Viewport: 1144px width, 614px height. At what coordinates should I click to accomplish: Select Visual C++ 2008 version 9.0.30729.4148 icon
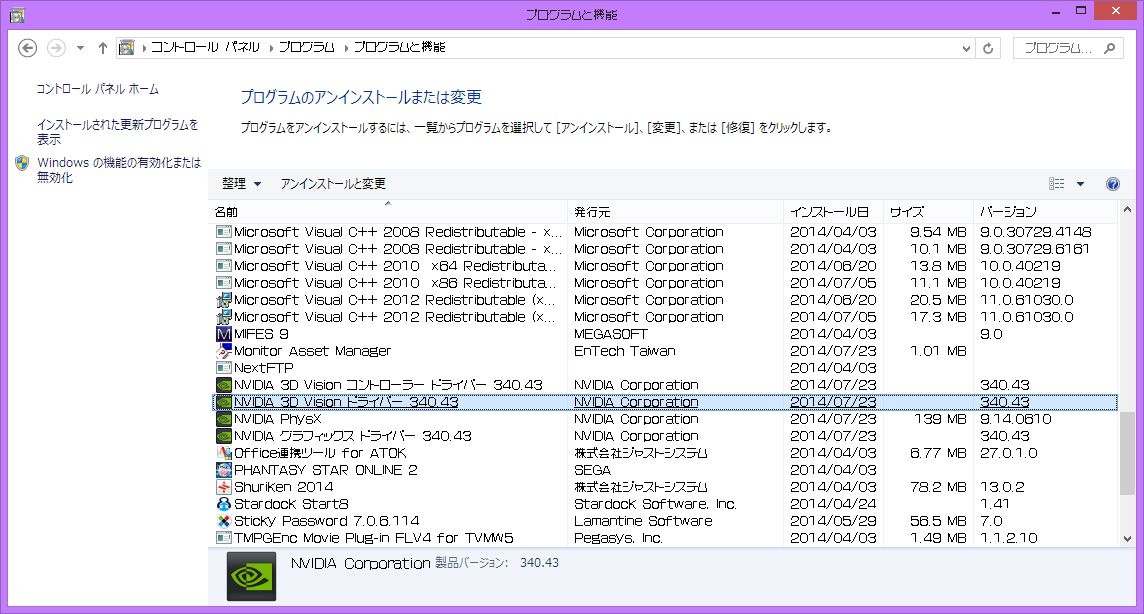224,232
